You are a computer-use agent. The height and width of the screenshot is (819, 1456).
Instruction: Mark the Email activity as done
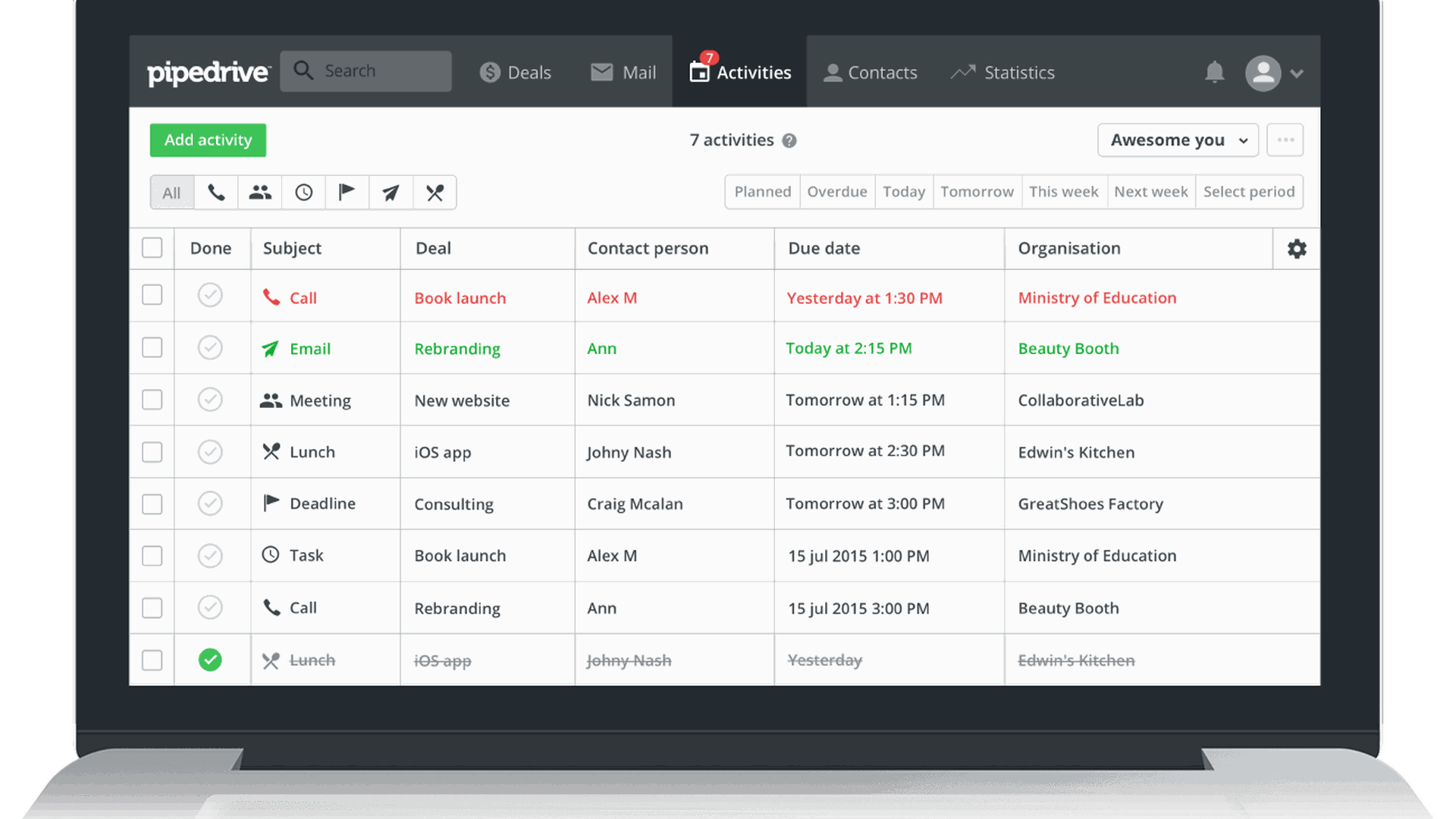(x=210, y=347)
